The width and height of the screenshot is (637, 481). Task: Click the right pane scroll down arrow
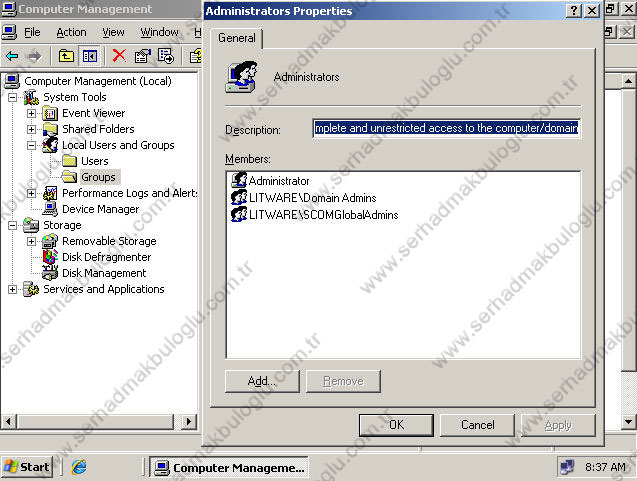click(x=628, y=422)
